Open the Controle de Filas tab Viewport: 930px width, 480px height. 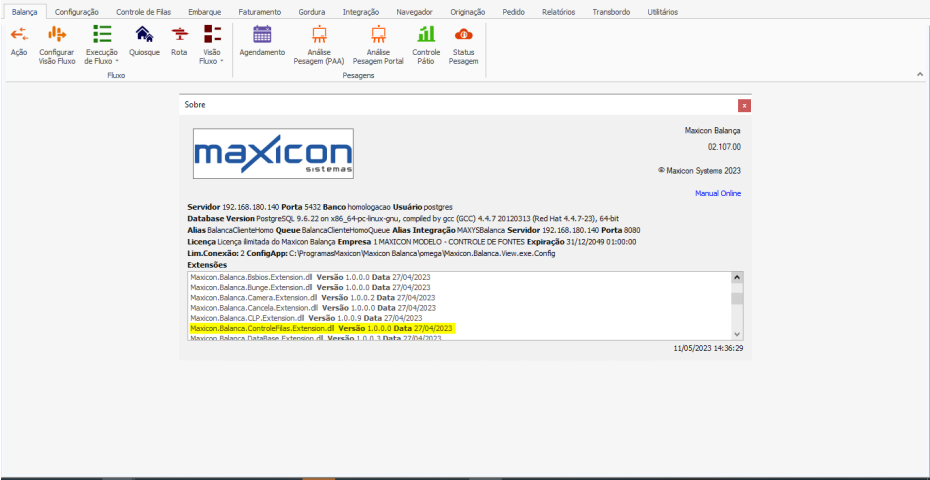144,12
